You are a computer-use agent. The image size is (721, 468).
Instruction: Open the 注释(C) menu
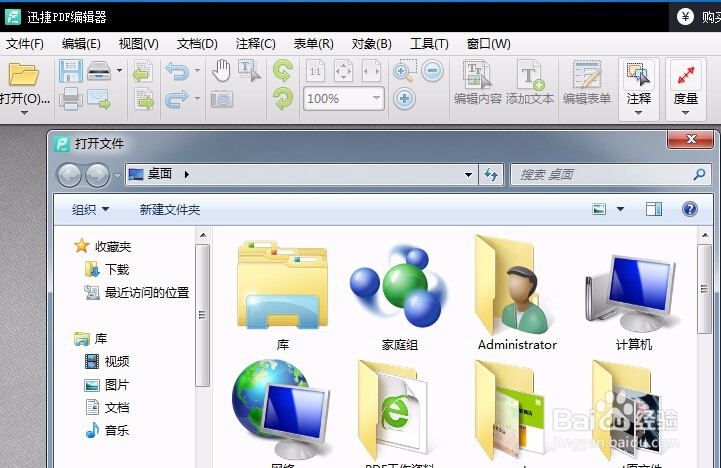point(255,44)
